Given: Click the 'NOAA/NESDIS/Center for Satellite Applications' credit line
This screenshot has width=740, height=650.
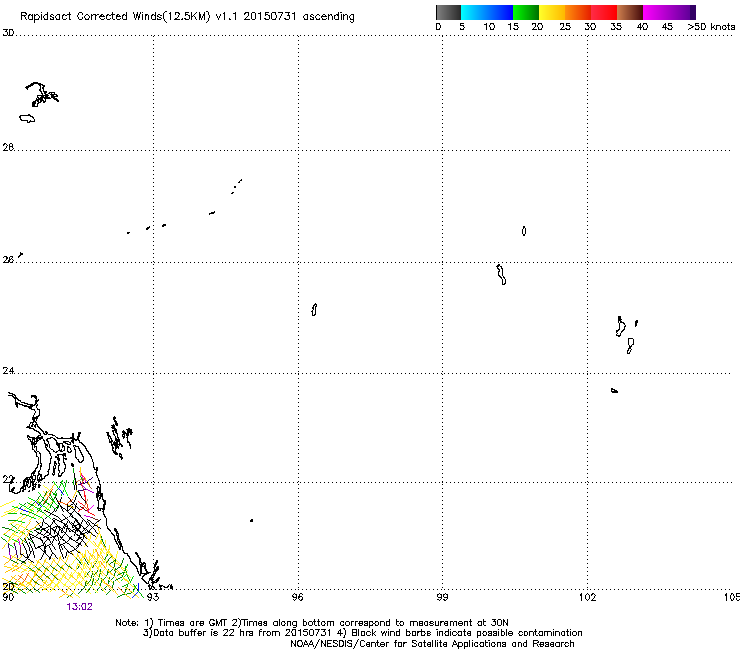Looking at the screenshot, I should tap(432, 644).
